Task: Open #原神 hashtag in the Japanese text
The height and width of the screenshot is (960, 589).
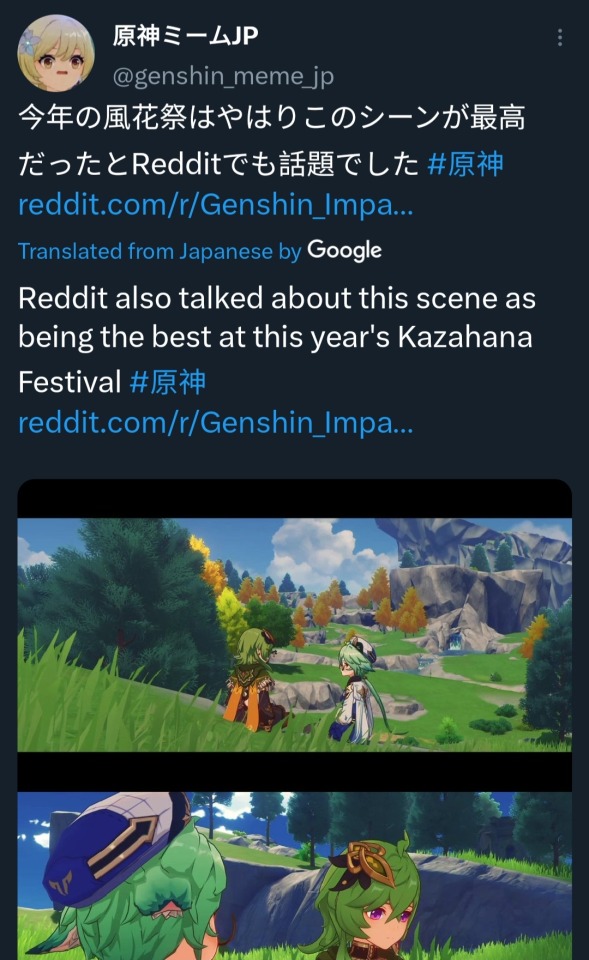Action: (x=465, y=163)
